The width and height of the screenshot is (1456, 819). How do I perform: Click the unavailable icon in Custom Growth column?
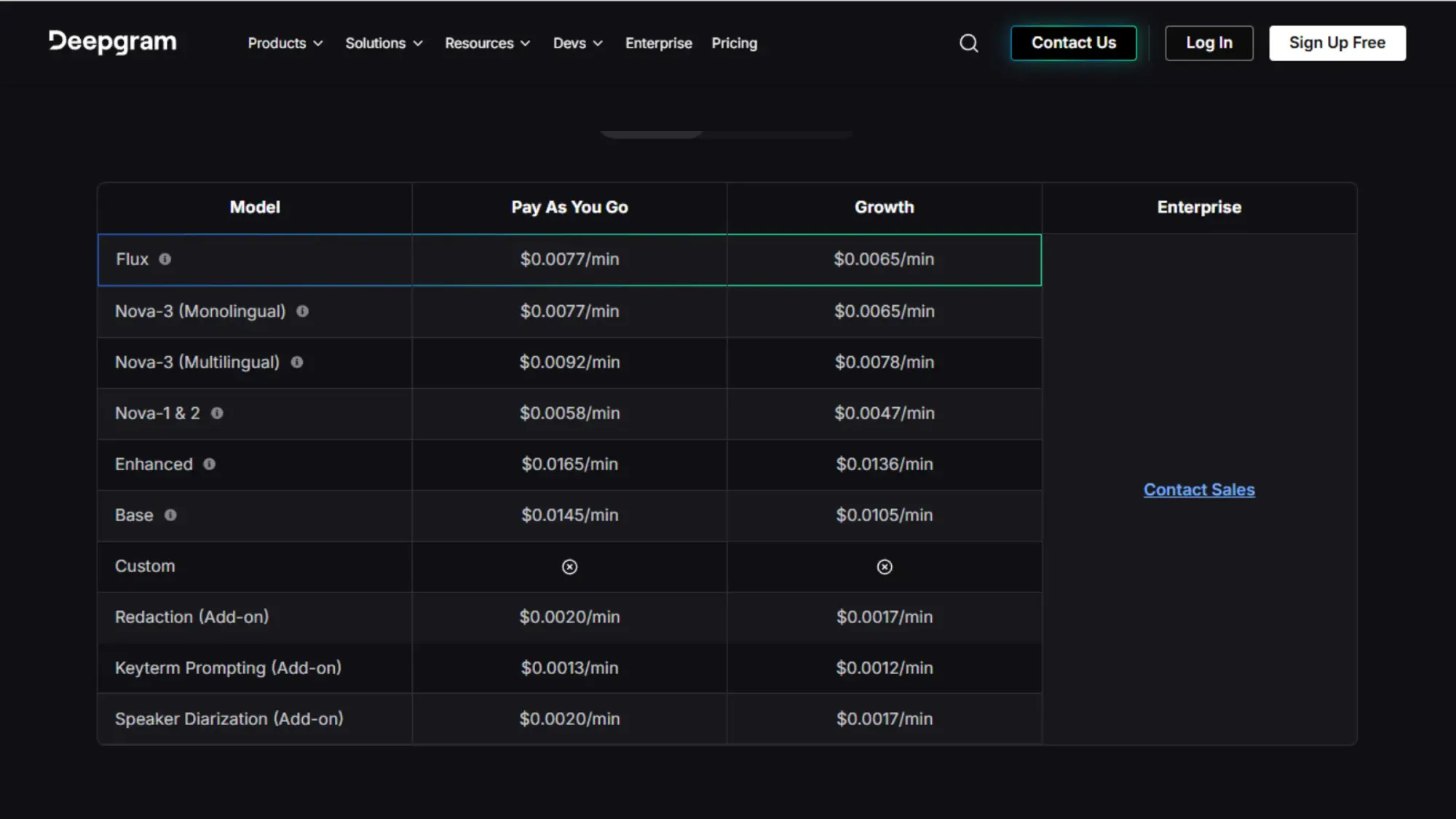coord(884,567)
